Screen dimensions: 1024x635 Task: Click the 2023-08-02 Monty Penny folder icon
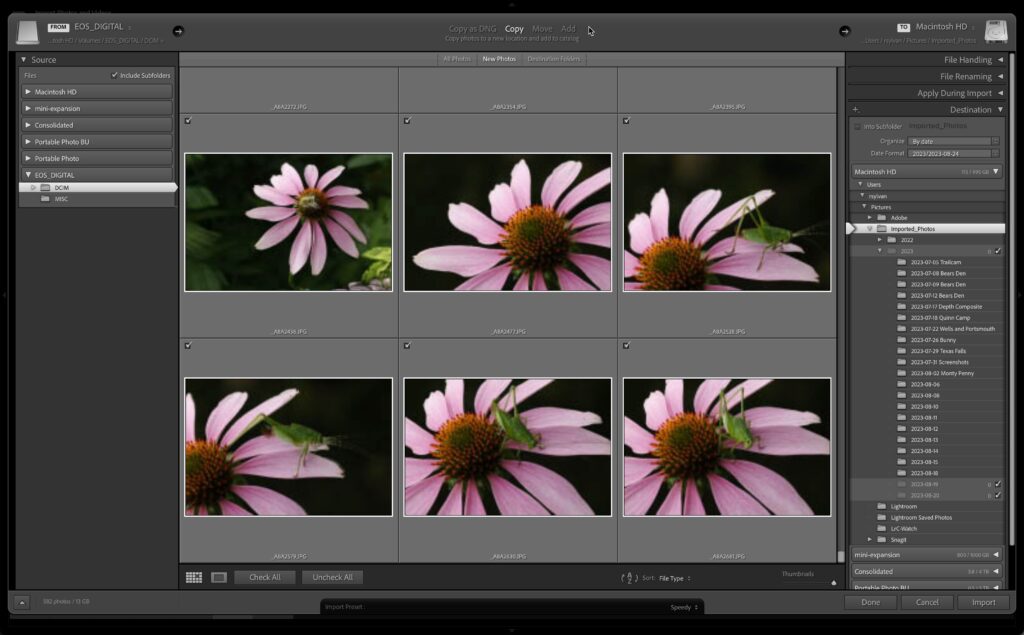(x=902, y=373)
